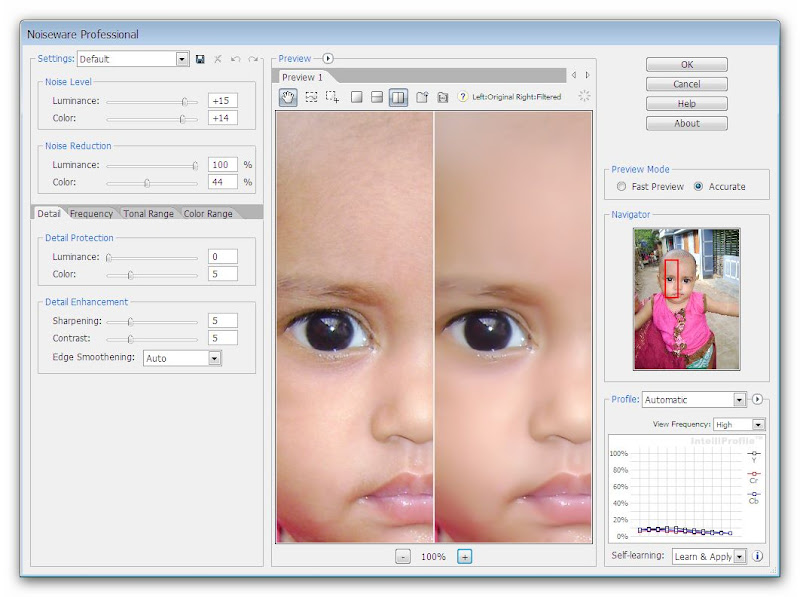Choose vertical split preview layout

[398, 97]
